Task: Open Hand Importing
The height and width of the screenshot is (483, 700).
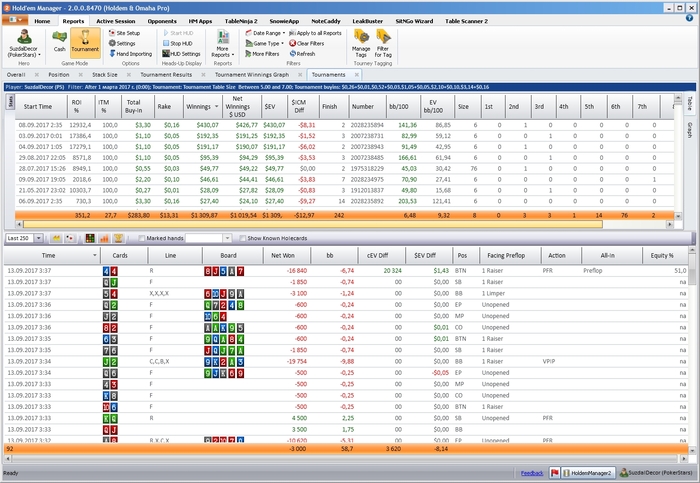Action: click(x=130, y=54)
